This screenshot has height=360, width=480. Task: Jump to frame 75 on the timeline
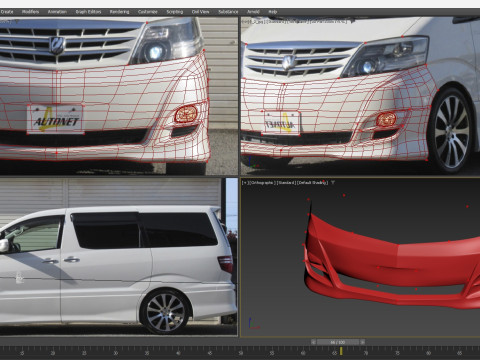pyautogui.click(x=397, y=353)
